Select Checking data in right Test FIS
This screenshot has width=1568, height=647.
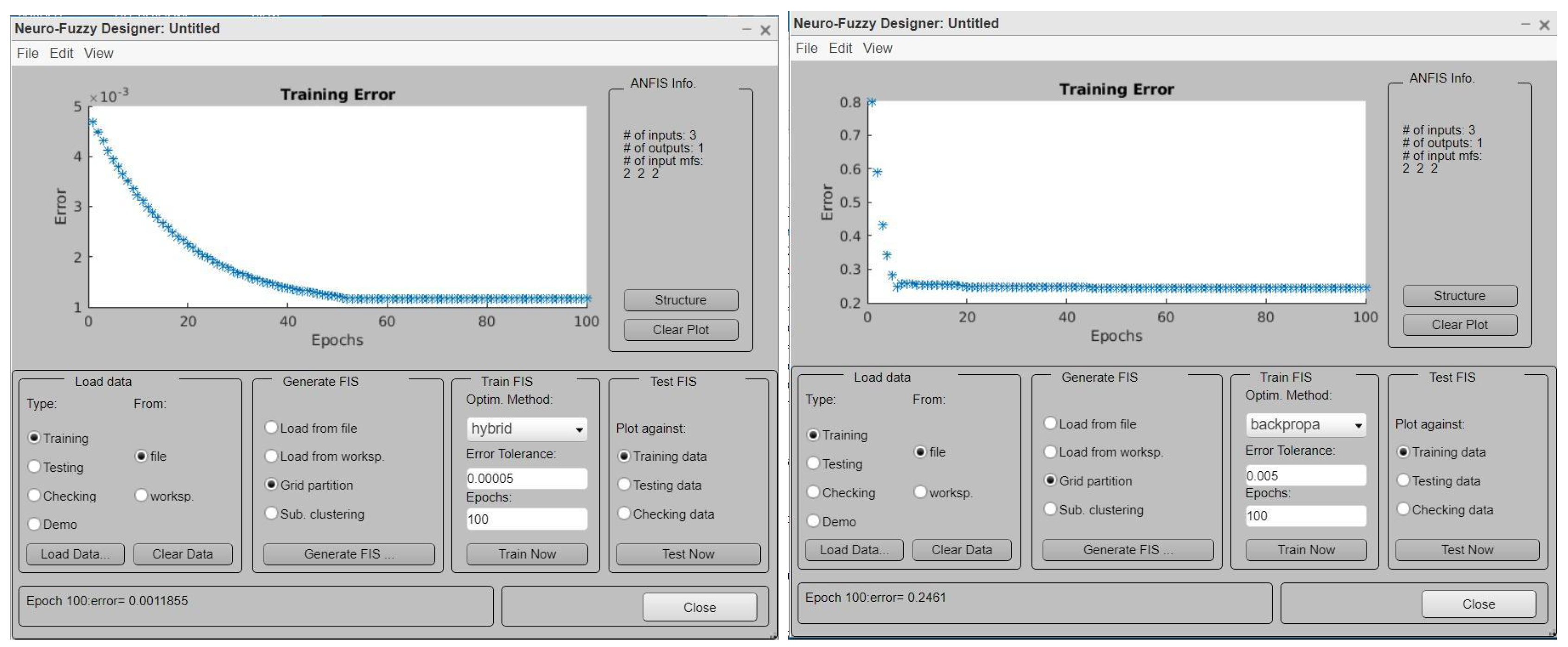tap(1403, 509)
